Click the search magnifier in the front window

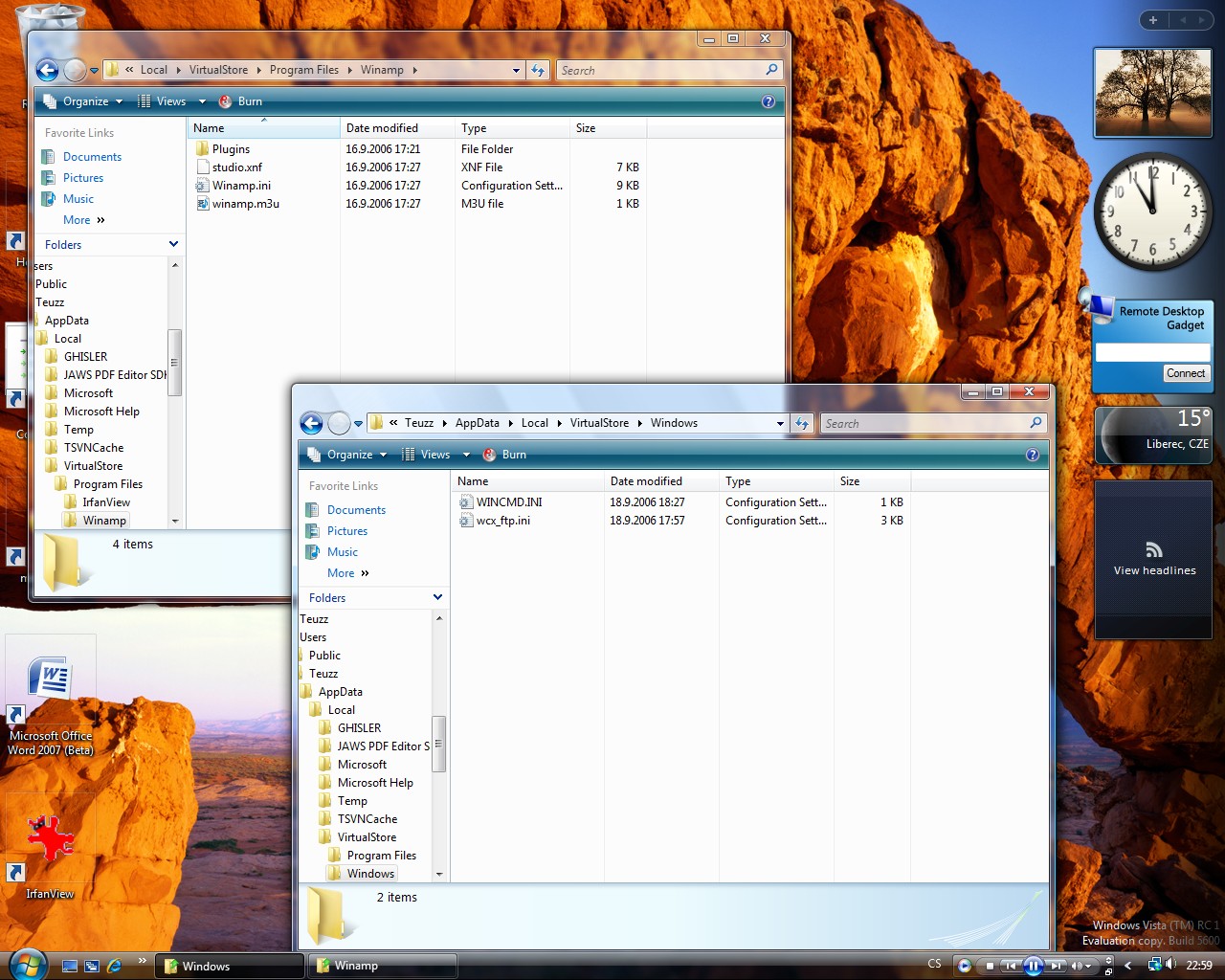(1036, 423)
